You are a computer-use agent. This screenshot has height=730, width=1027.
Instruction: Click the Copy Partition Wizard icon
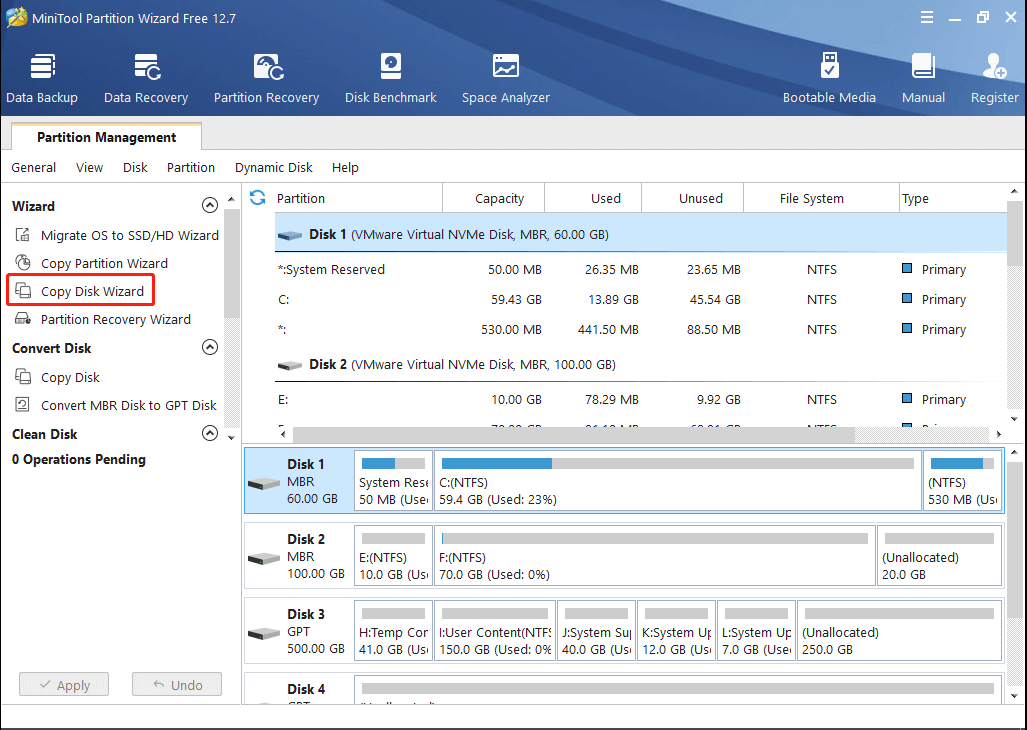pyautogui.click(x=23, y=263)
